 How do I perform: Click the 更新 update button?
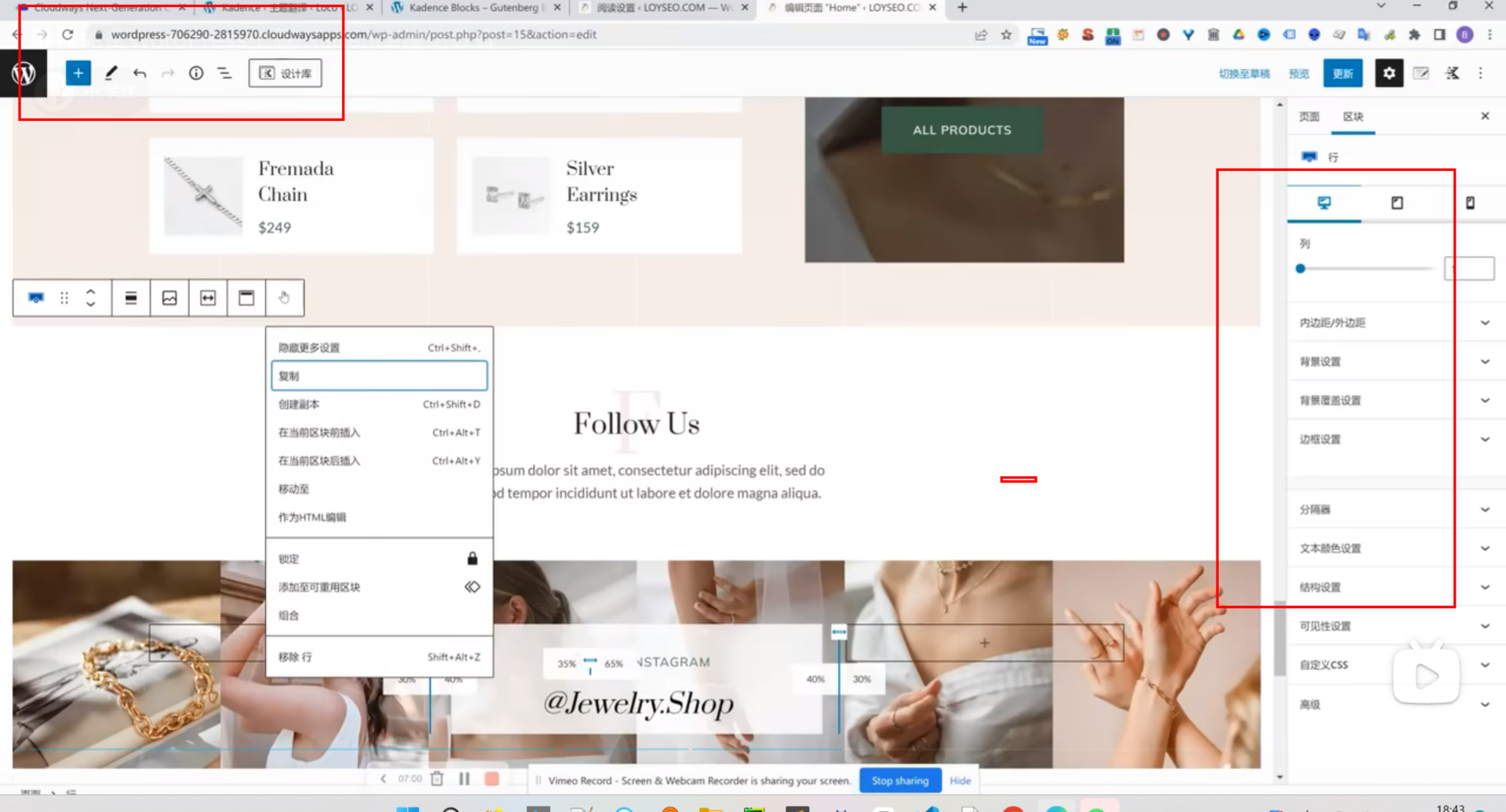(x=1343, y=73)
